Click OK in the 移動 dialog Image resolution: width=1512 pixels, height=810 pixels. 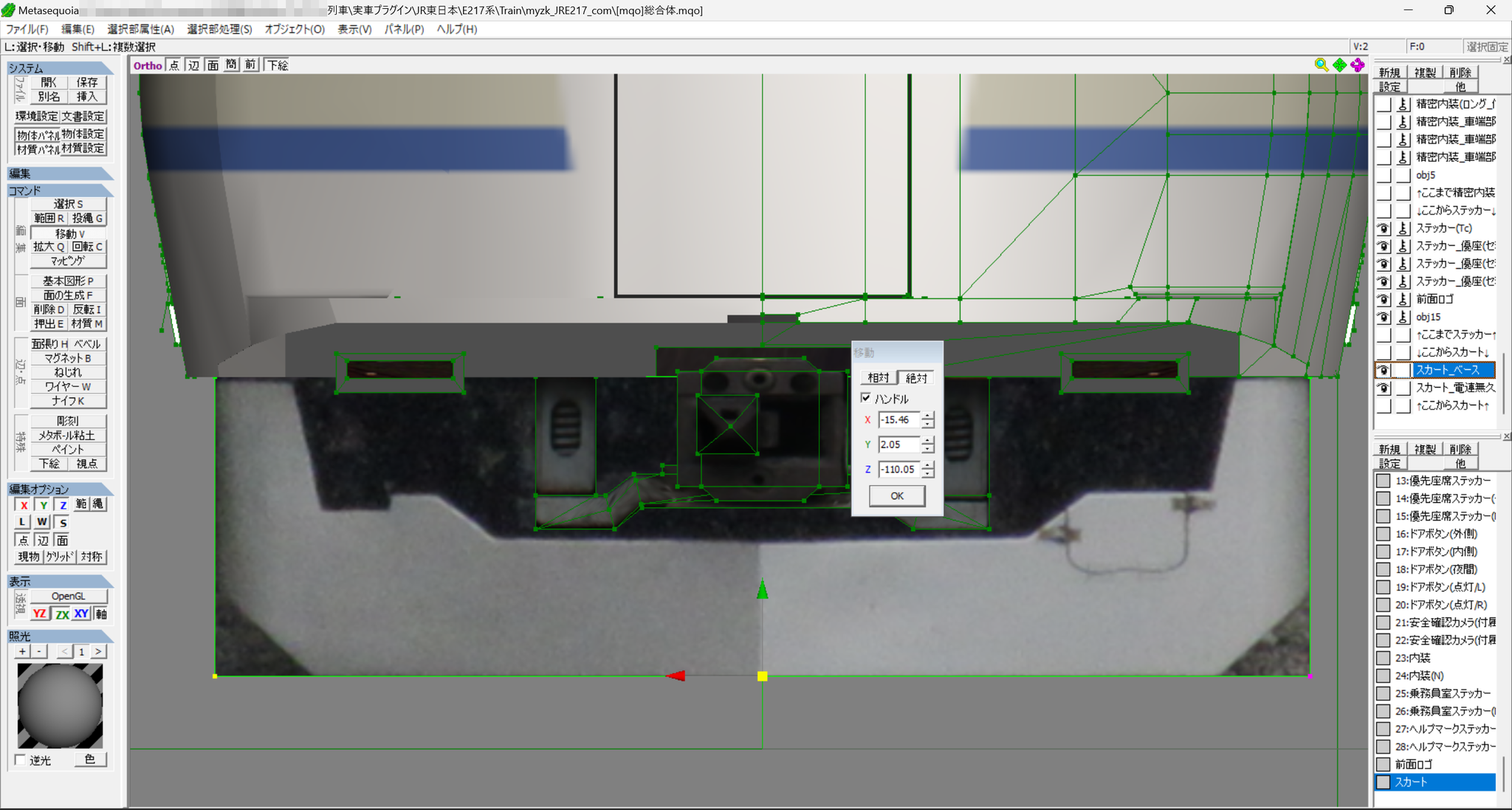coord(897,495)
